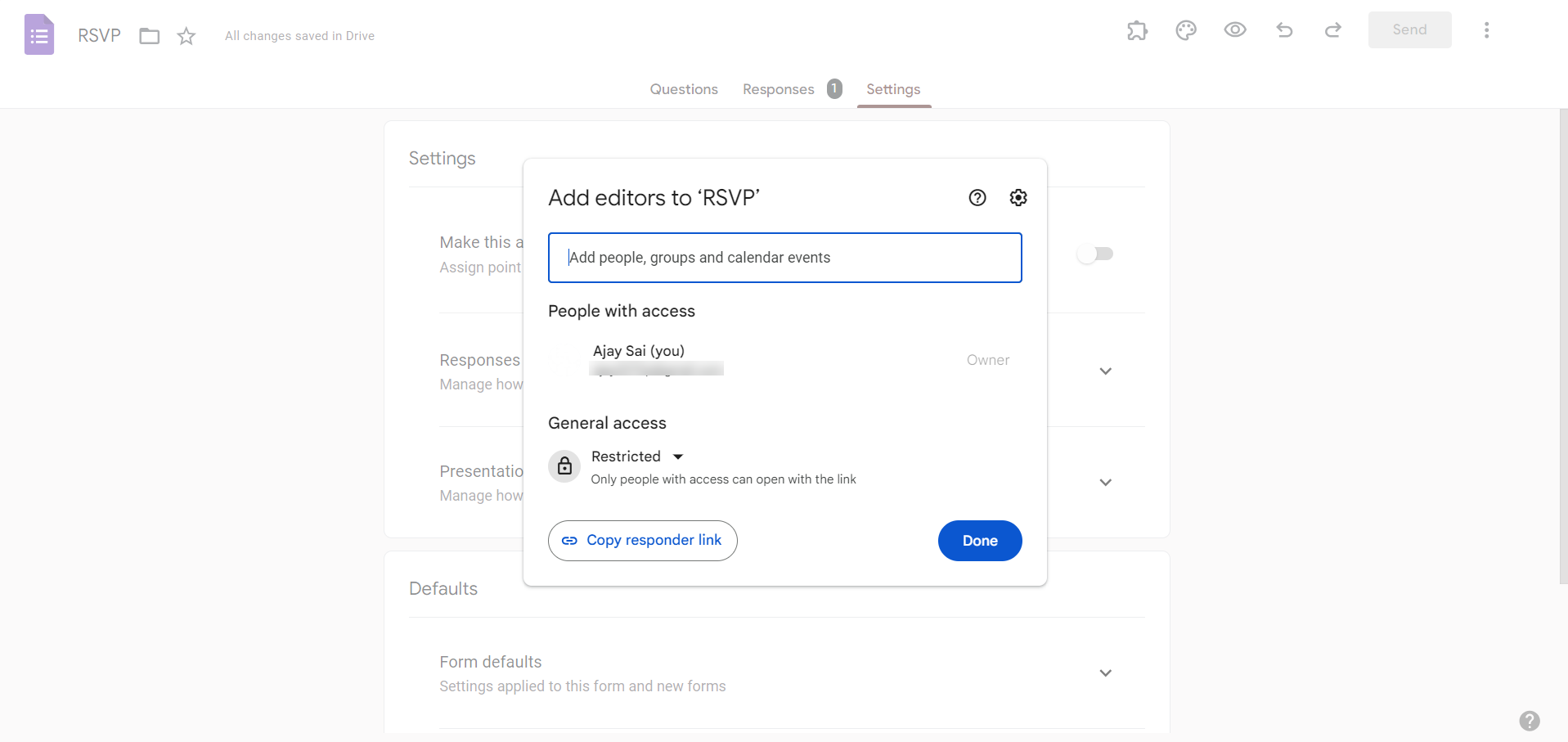The height and width of the screenshot is (742, 1568).
Task: Focus the Add people, groups and calendar events field
Action: [785, 258]
